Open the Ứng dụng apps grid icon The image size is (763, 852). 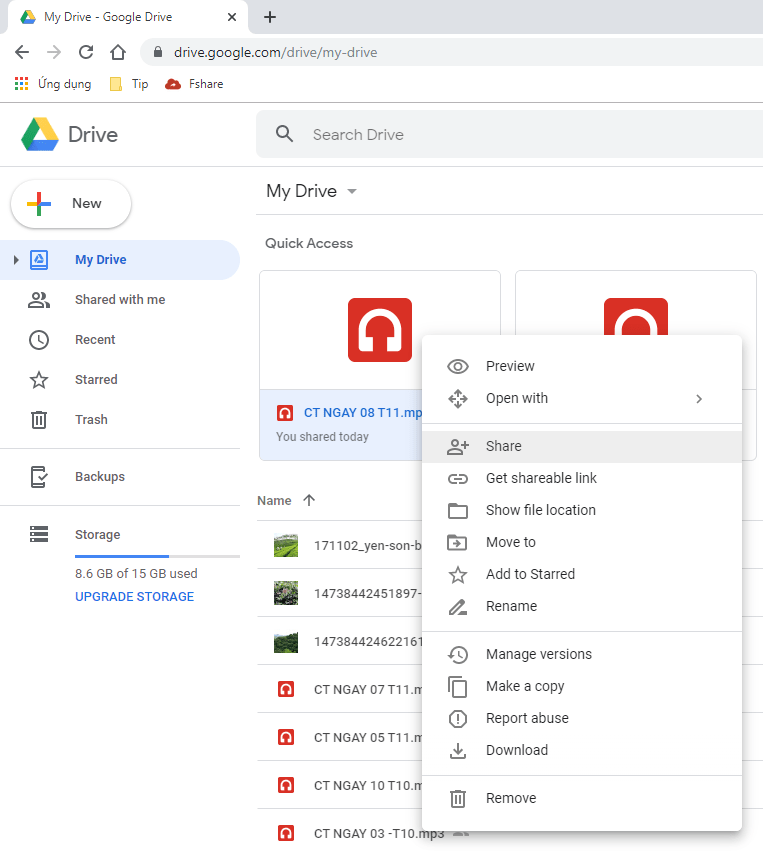21,84
